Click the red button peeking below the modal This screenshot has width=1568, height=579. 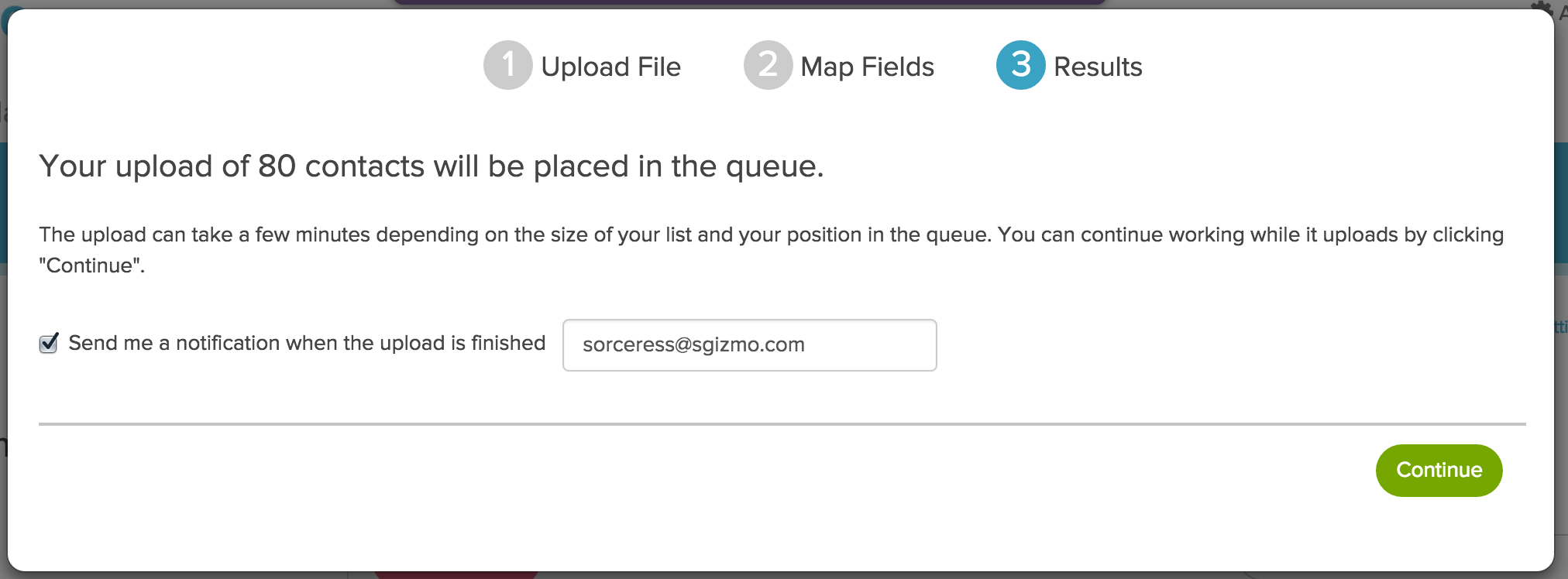coord(456,575)
